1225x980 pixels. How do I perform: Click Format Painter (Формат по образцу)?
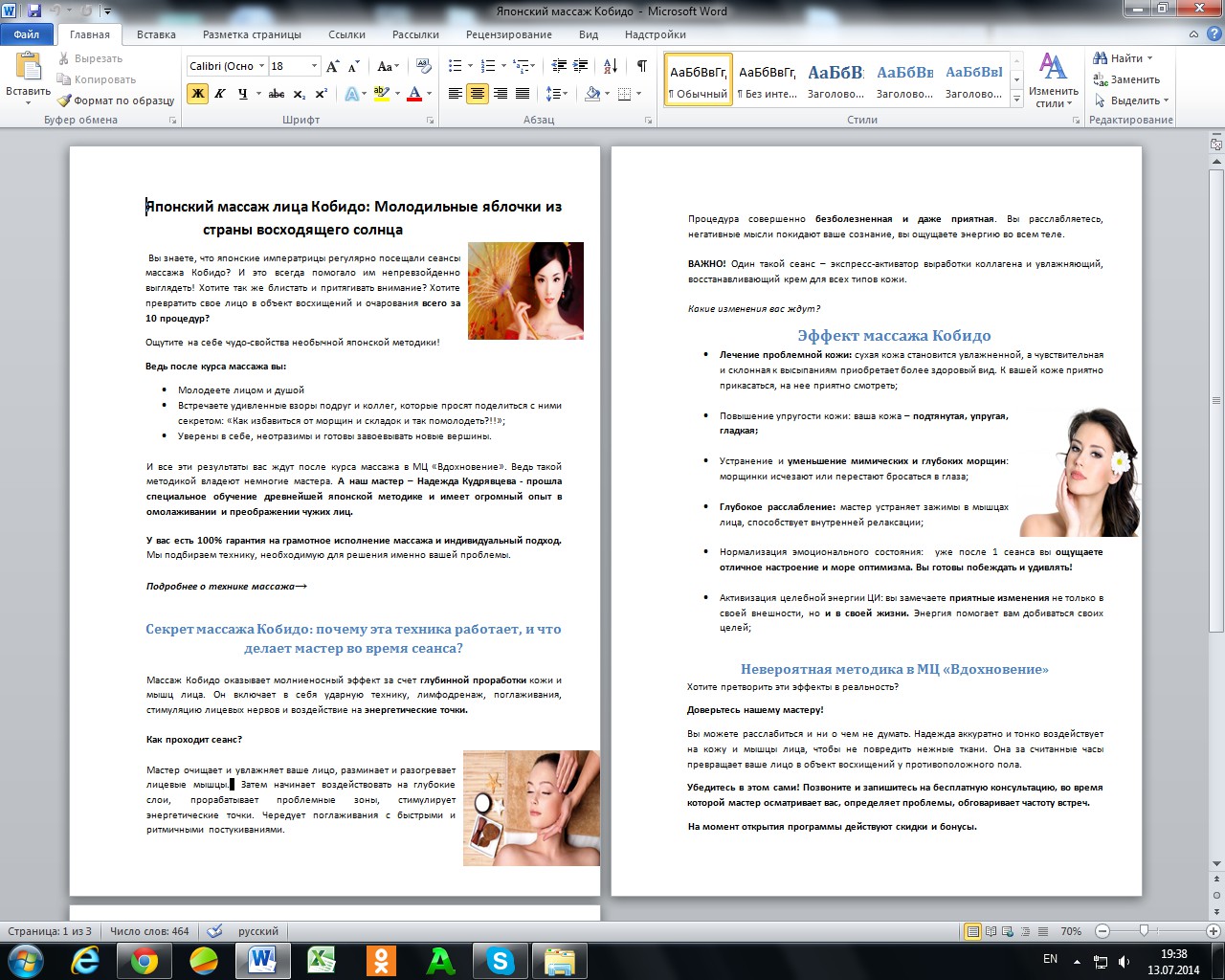[116, 100]
